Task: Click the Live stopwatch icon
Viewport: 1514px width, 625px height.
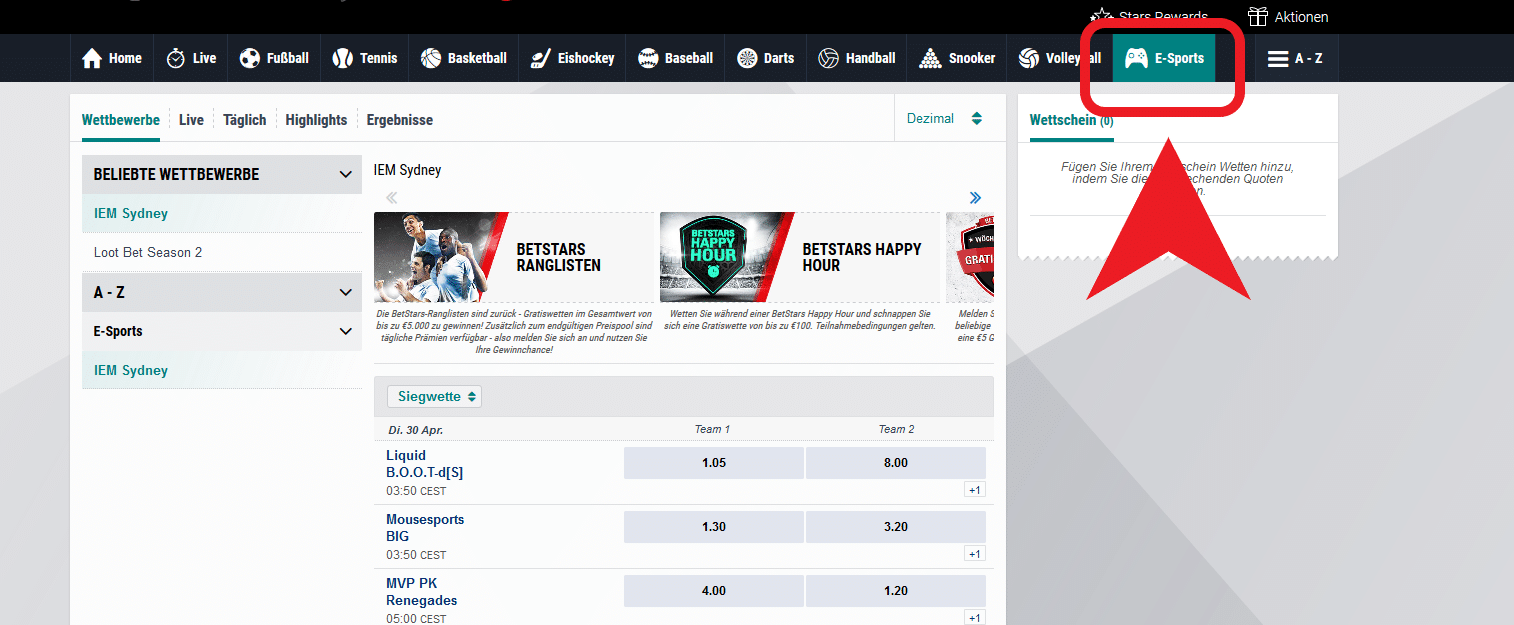Action: pyautogui.click(x=176, y=58)
